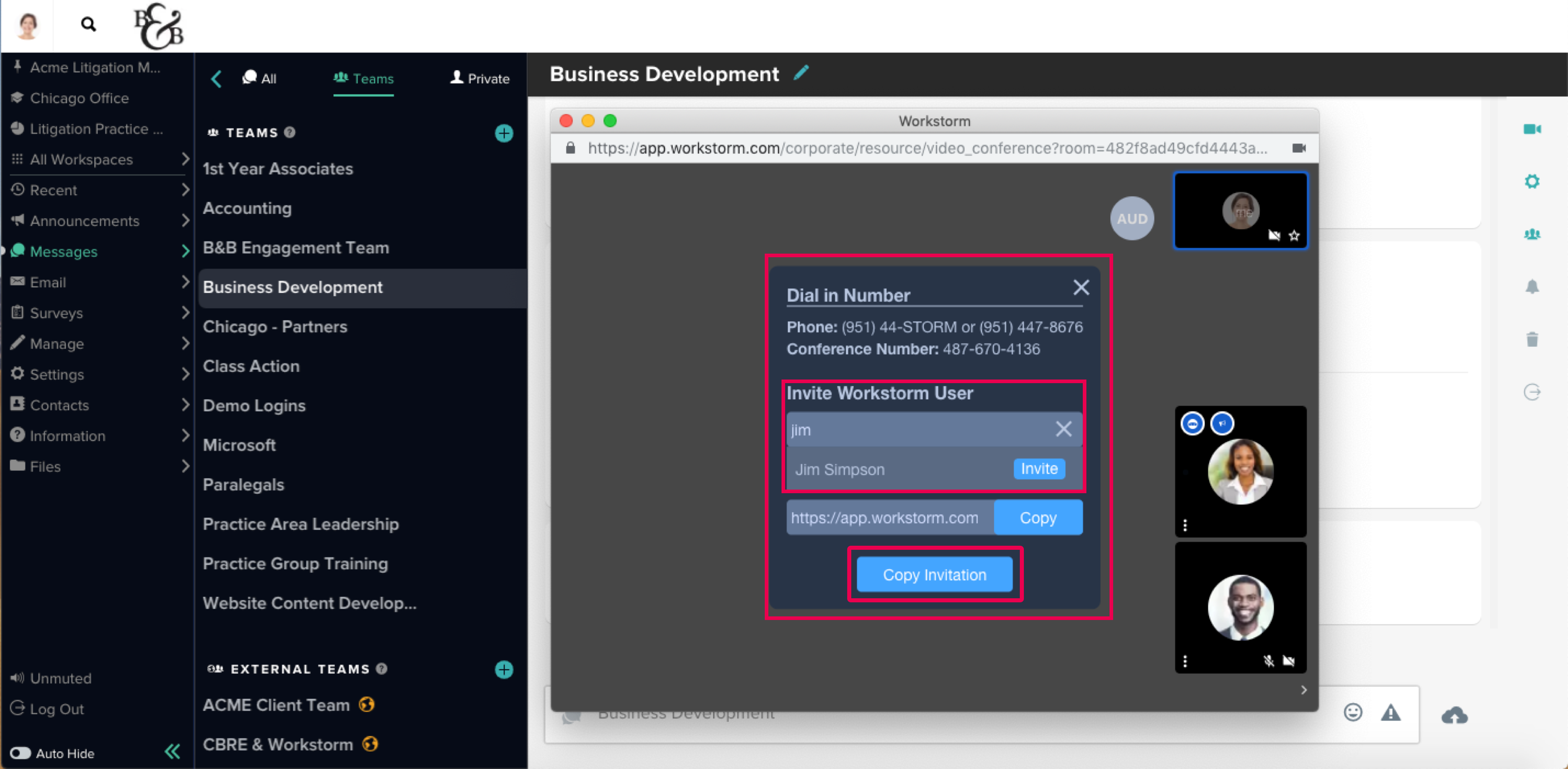Click camera icon in Workstorm address bar

[1298, 148]
